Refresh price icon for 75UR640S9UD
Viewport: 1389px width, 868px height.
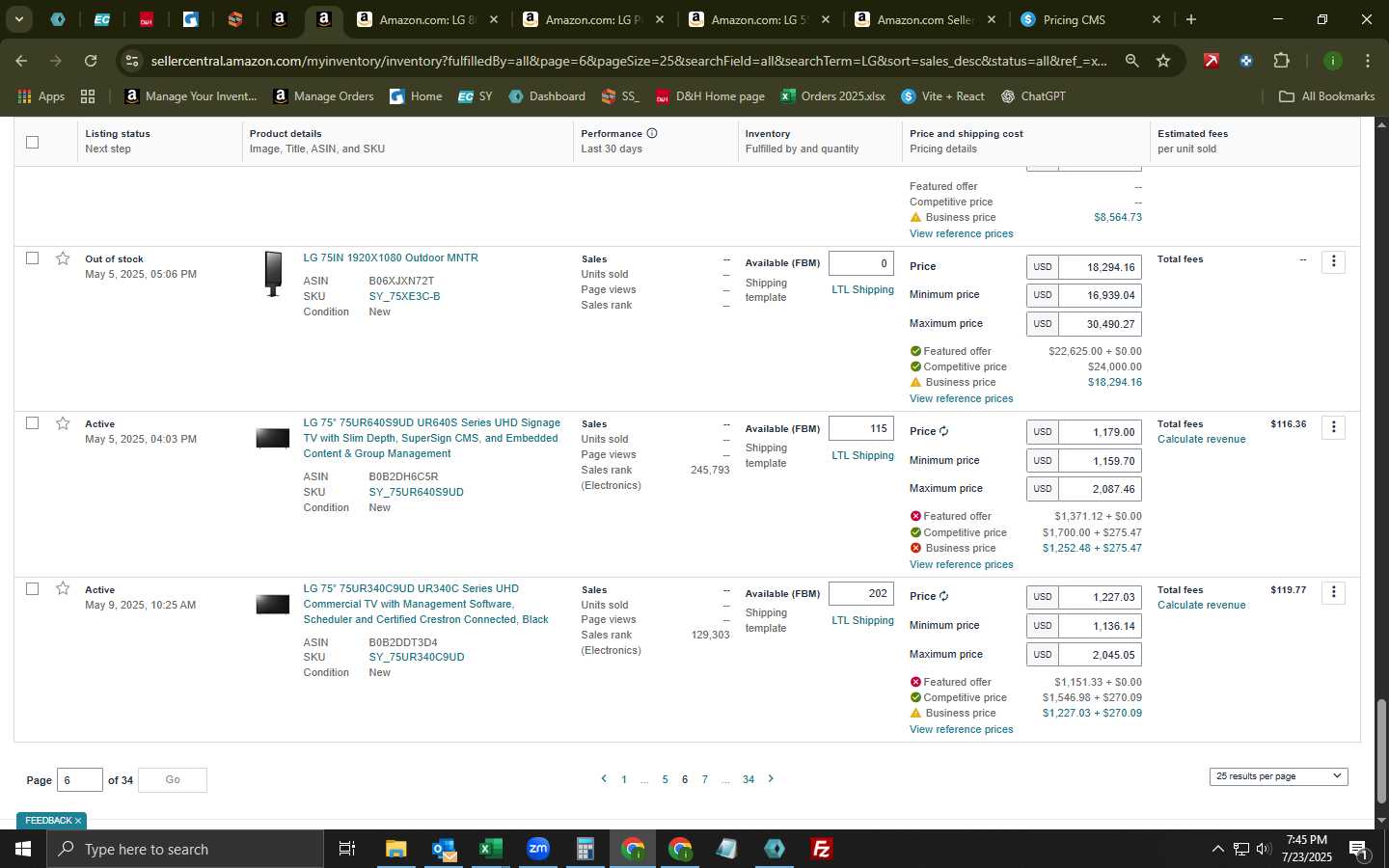click(943, 431)
